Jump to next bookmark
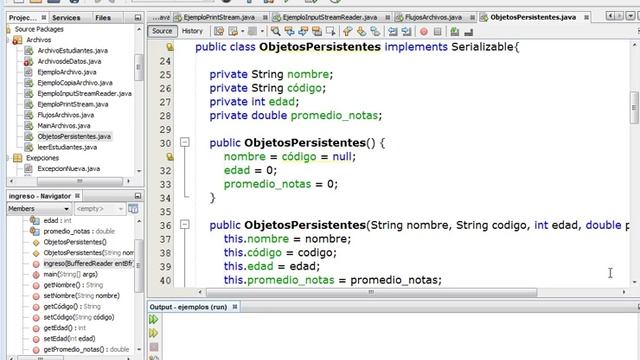This screenshot has width=640, height=360. click(361, 31)
